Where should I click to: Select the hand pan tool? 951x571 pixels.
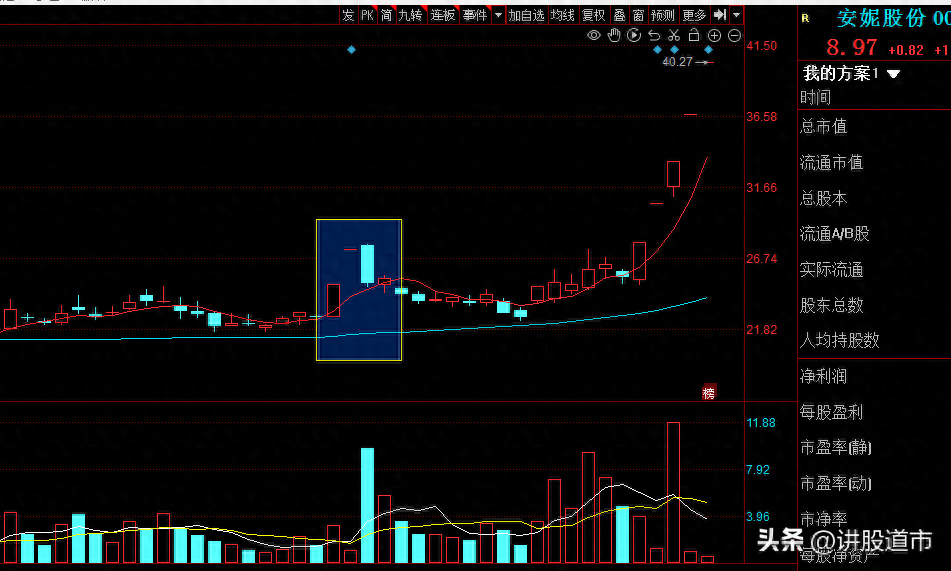(x=614, y=35)
